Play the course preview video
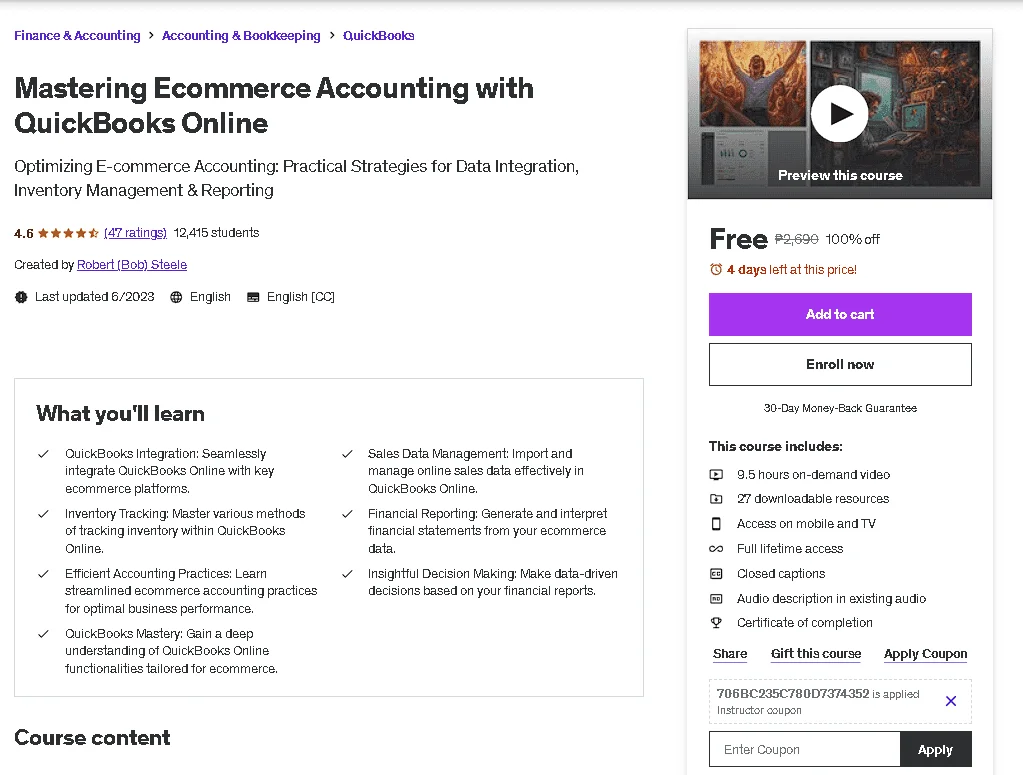The width and height of the screenshot is (1023, 775). (839, 114)
